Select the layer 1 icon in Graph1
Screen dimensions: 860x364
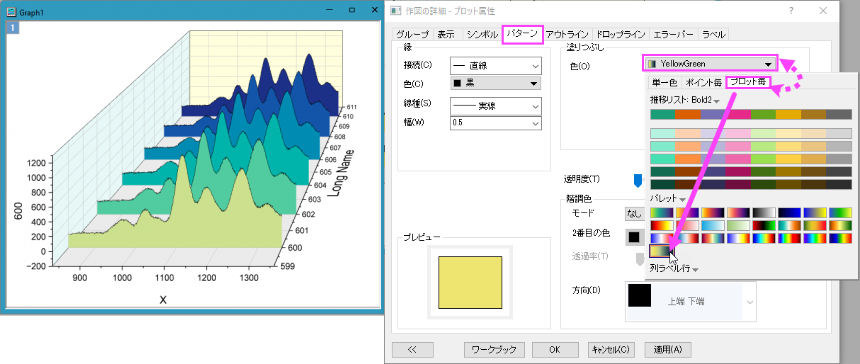click(x=12, y=27)
